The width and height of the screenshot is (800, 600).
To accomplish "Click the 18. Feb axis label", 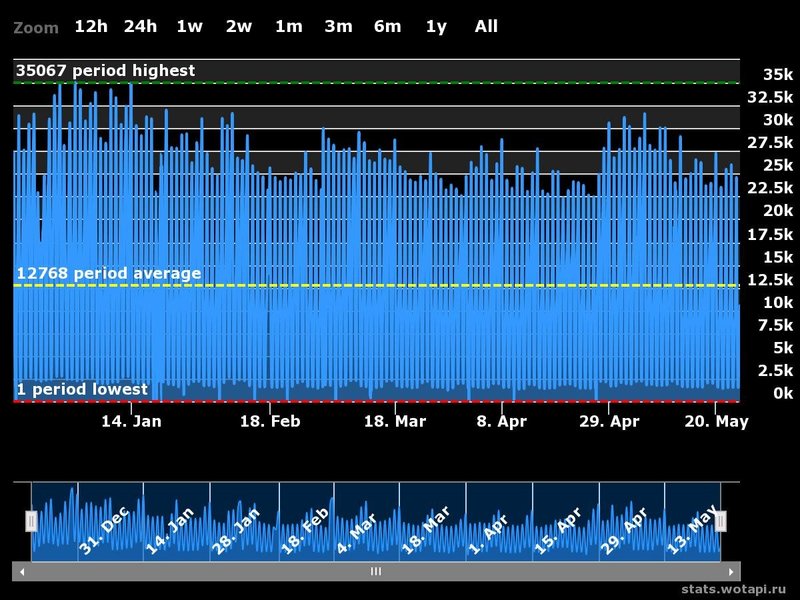I will click(271, 421).
